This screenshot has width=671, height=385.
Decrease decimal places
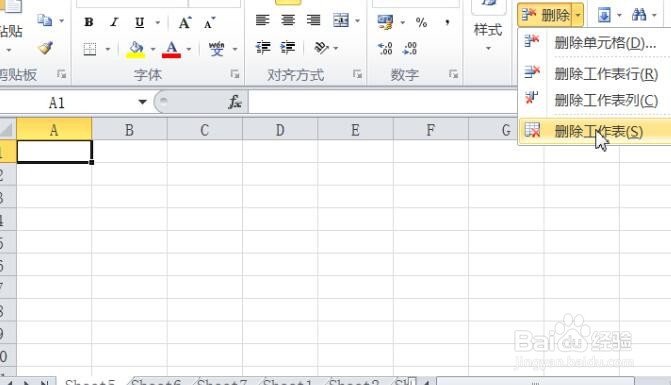(x=410, y=49)
